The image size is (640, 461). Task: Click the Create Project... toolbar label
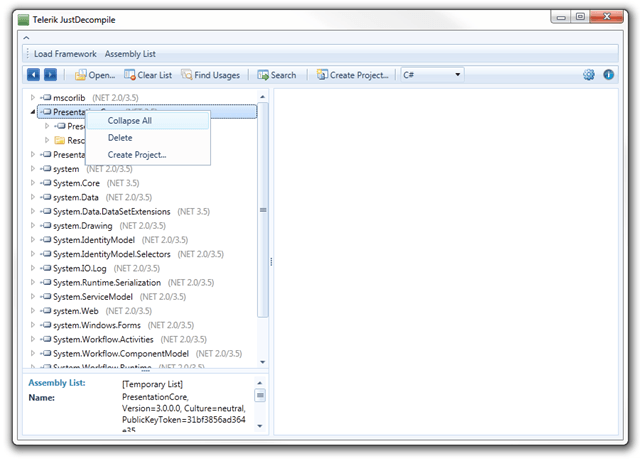pyautogui.click(x=359, y=75)
